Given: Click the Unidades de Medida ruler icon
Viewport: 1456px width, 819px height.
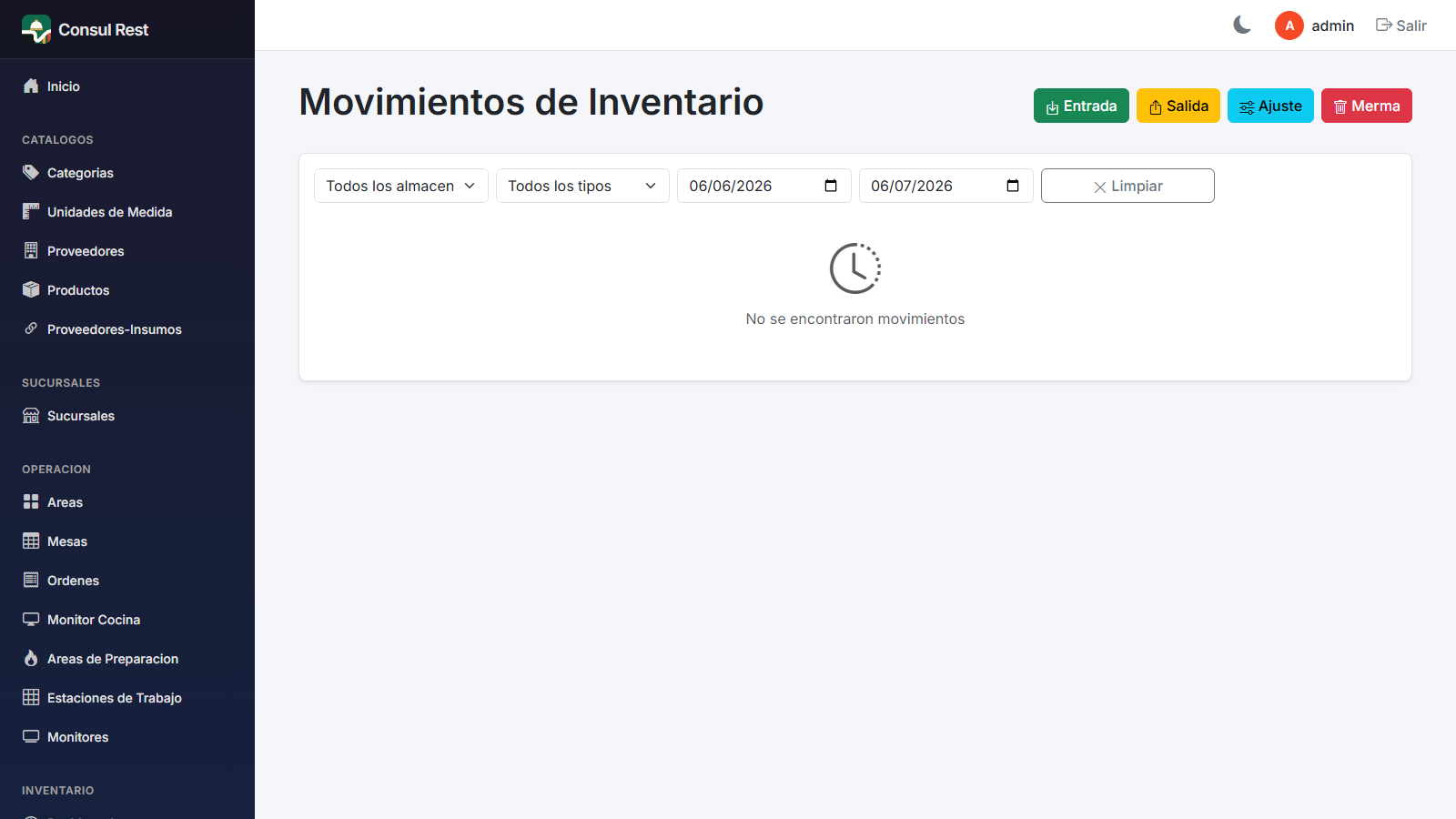Looking at the screenshot, I should (x=31, y=211).
